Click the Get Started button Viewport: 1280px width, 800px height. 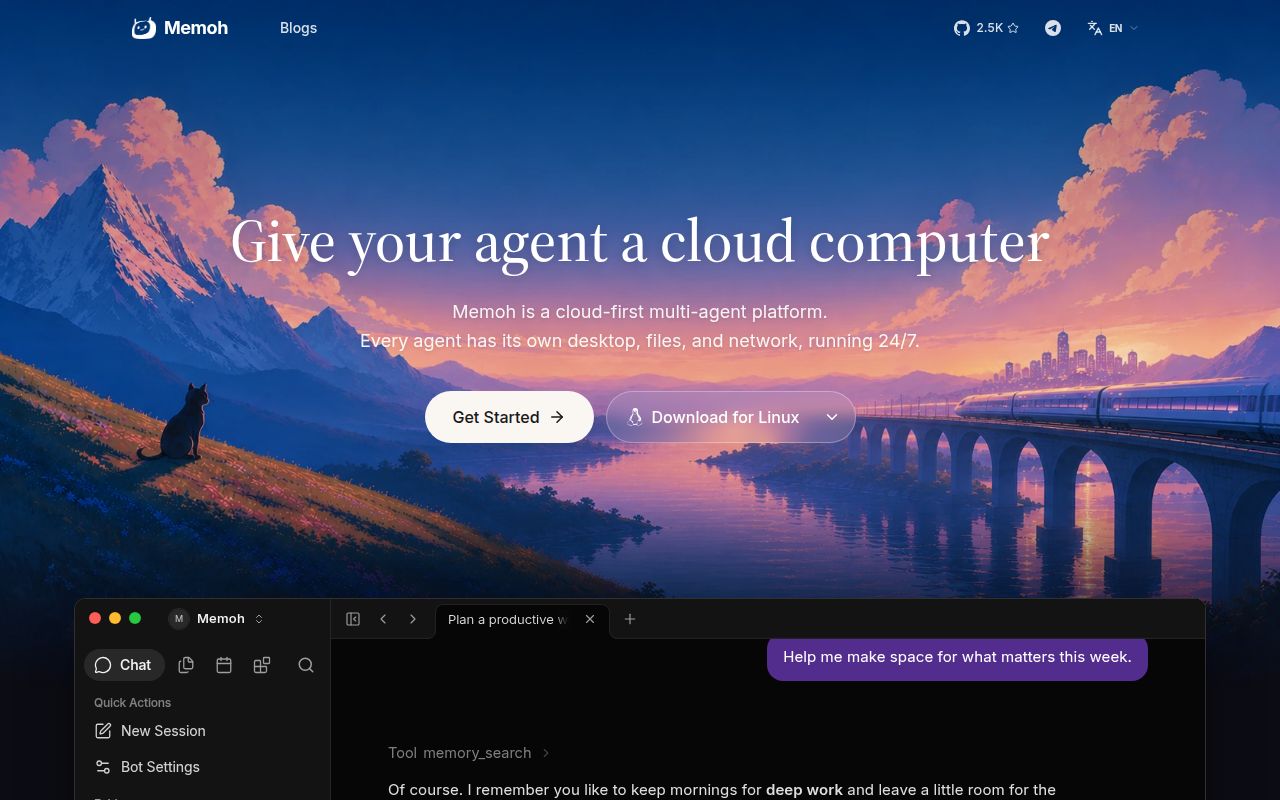coord(509,417)
